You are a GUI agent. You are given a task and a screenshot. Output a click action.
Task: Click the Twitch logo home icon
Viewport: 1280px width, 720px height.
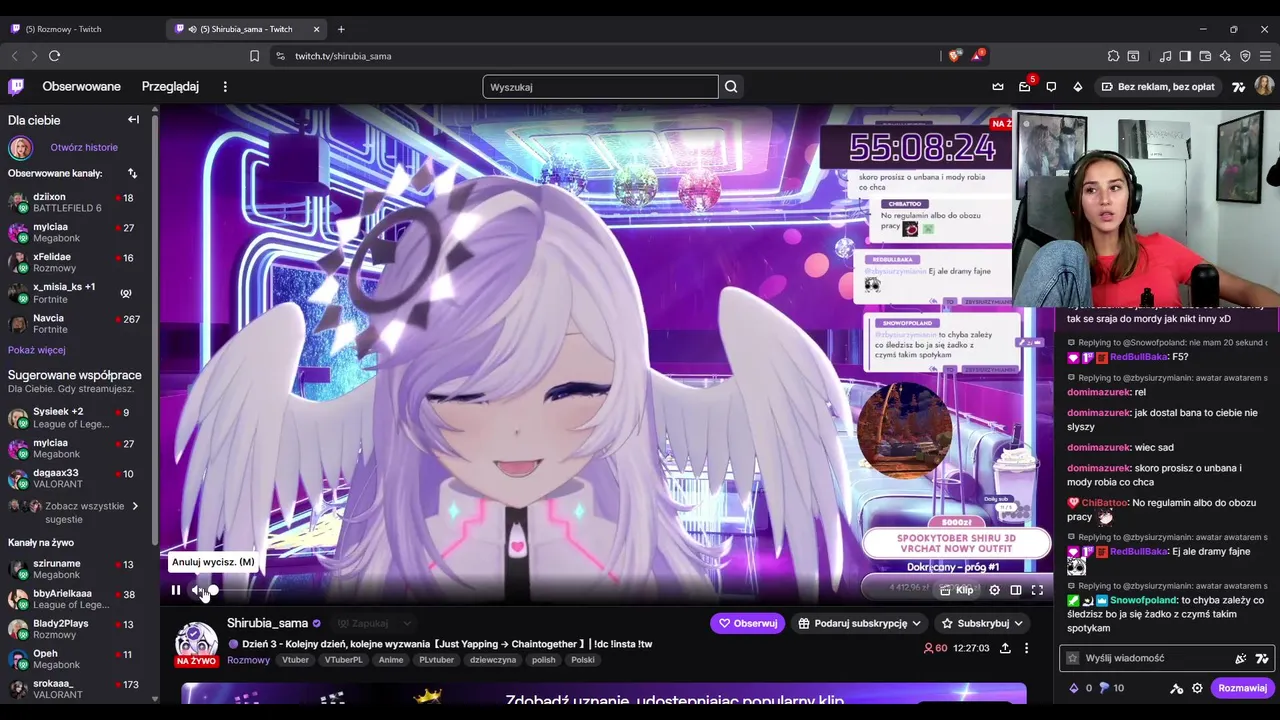click(16, 87)
